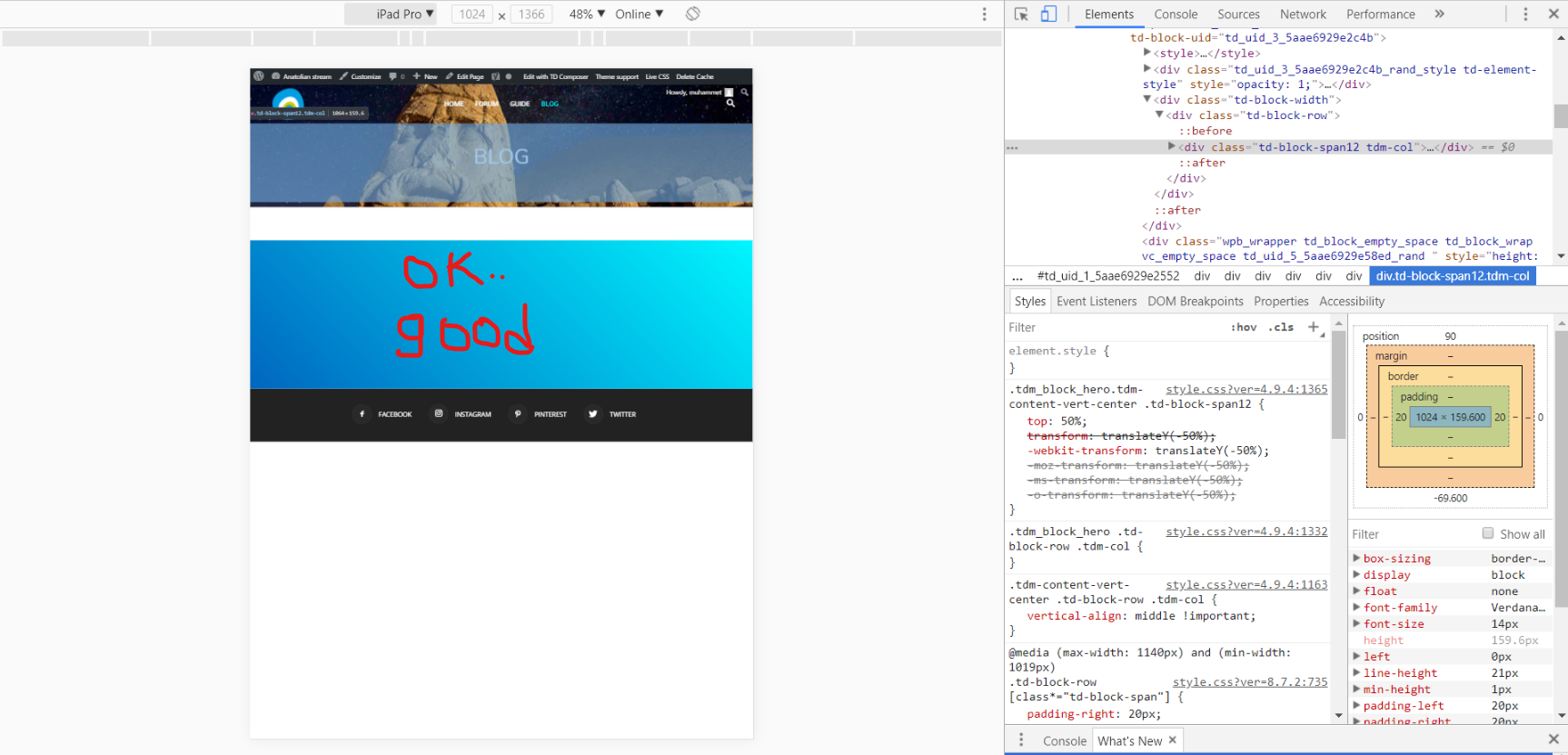
Task: Show collapsed breadcrumb ancestors ellipsis
Action: pos(1017,276)
